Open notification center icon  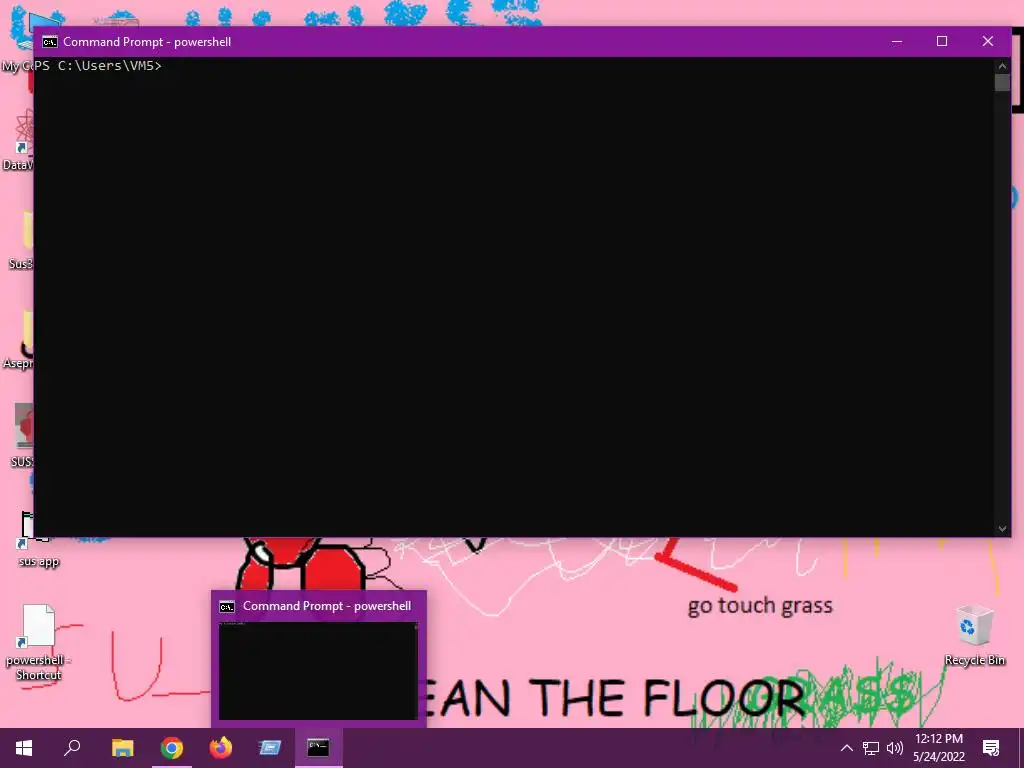(991, 748)
